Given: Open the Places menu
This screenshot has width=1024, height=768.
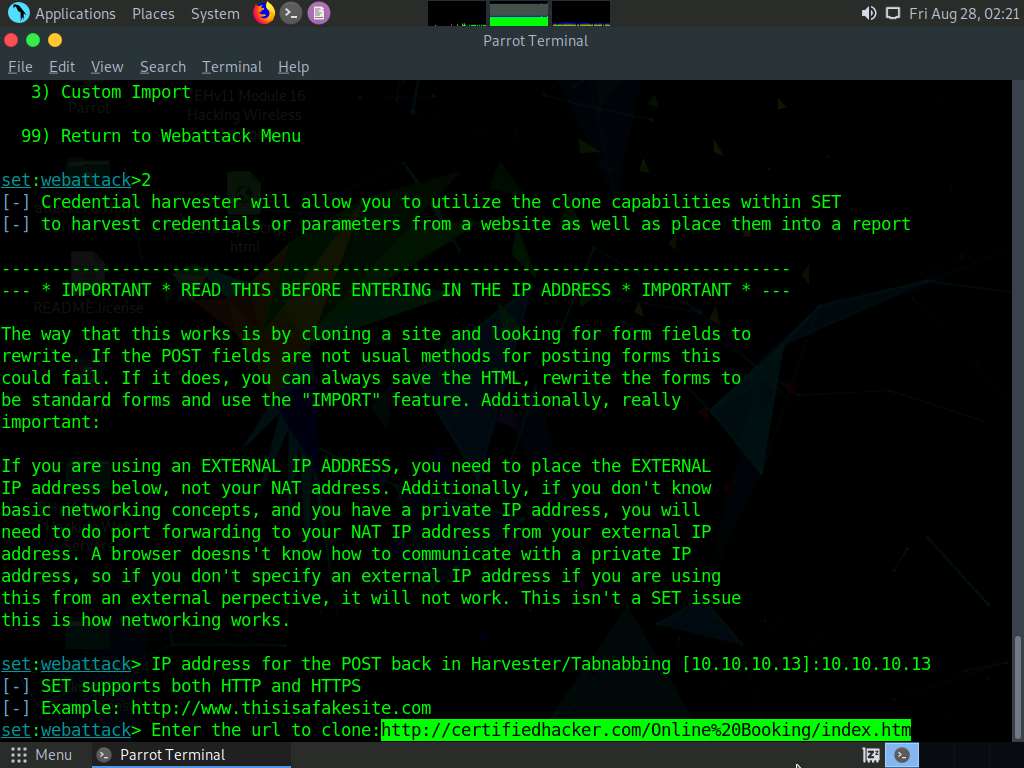Looking at the screenshot, I should (153, 13).
